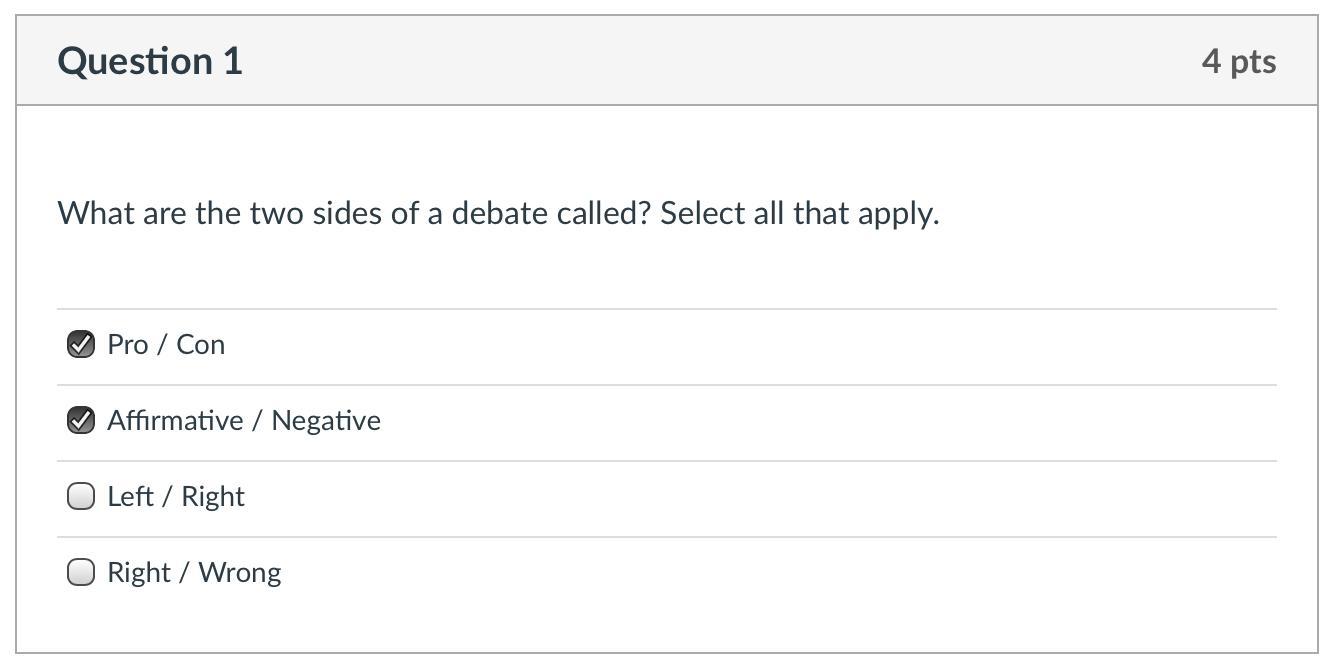Uncheck the Pro / Con checkbox

(x=81, y=344)
